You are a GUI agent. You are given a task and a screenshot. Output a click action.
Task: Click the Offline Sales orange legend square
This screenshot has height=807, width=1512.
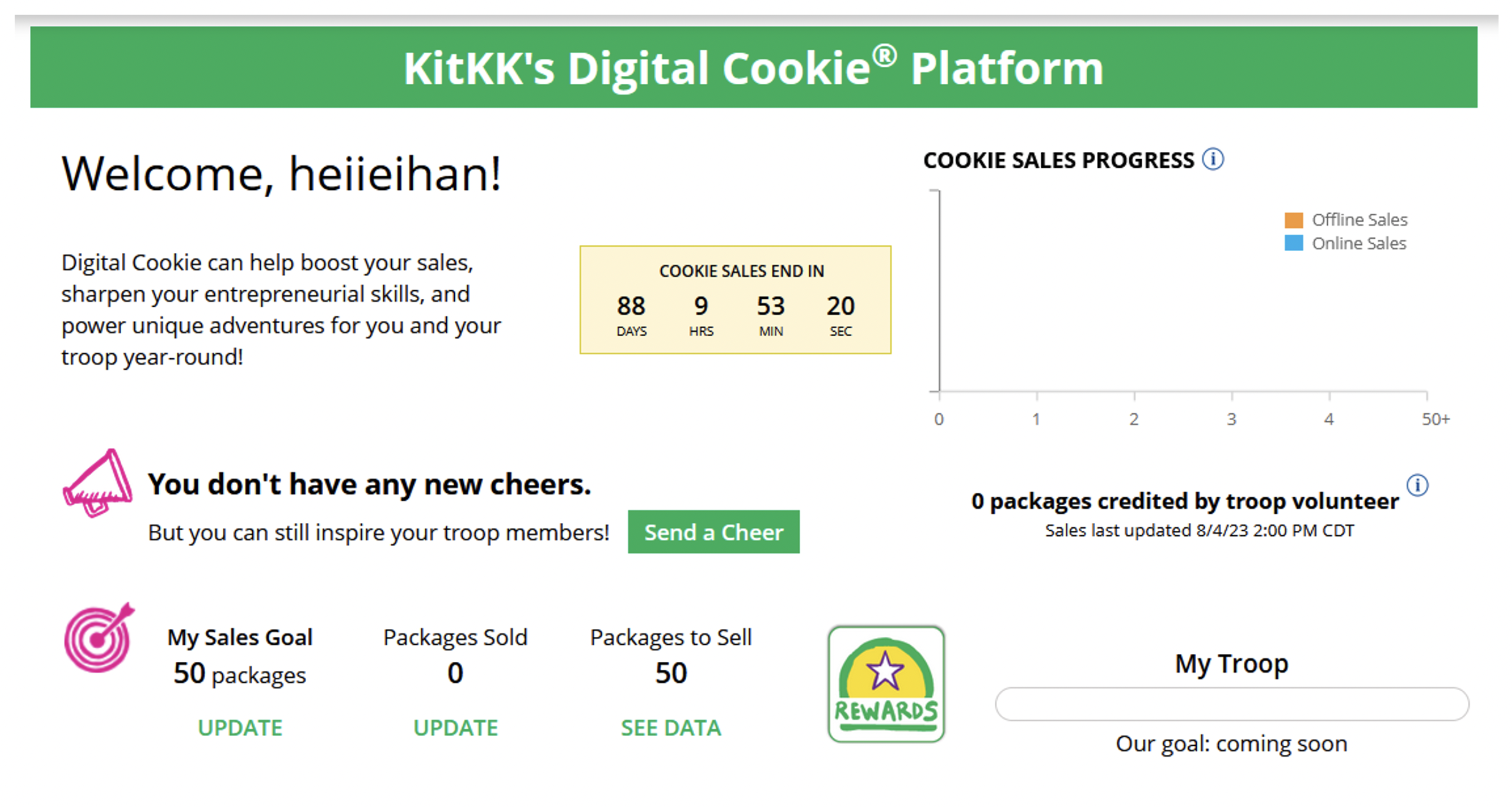(x=1294, y=219)
